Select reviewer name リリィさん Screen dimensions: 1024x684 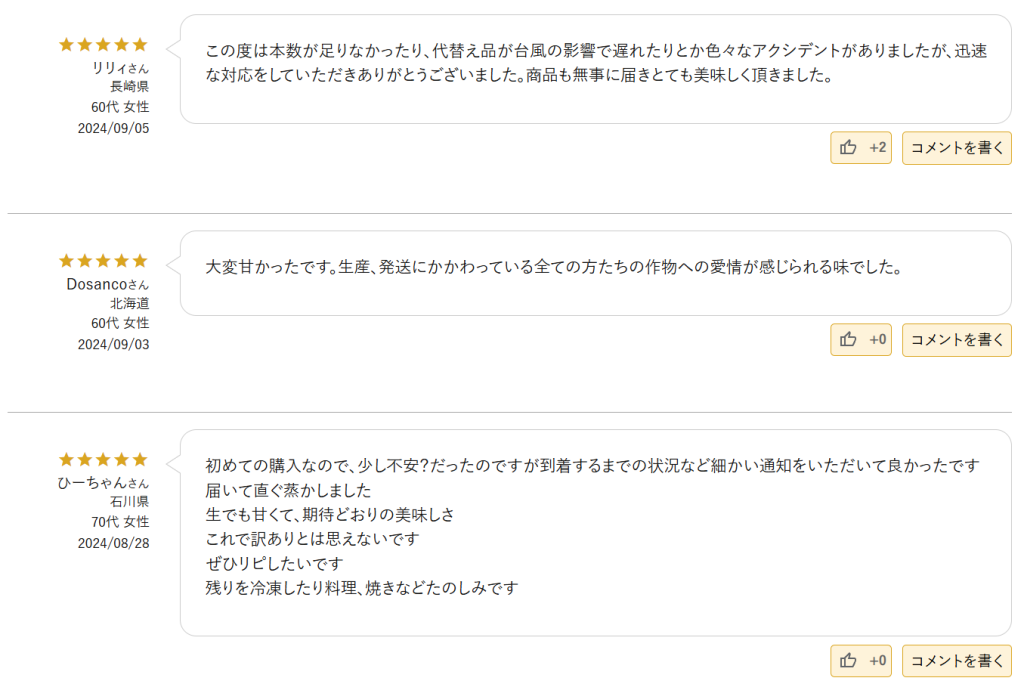tap(120, 68)
